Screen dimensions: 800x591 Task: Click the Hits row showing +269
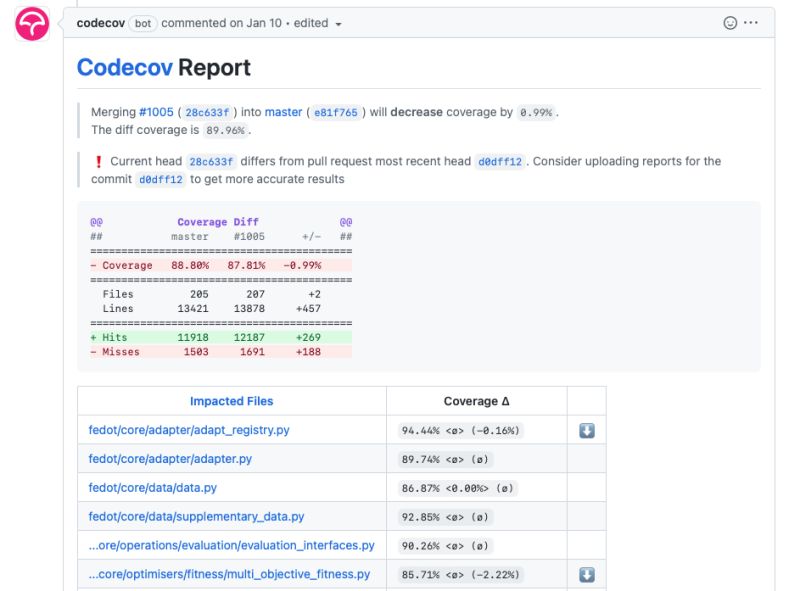tap(221, 337)
